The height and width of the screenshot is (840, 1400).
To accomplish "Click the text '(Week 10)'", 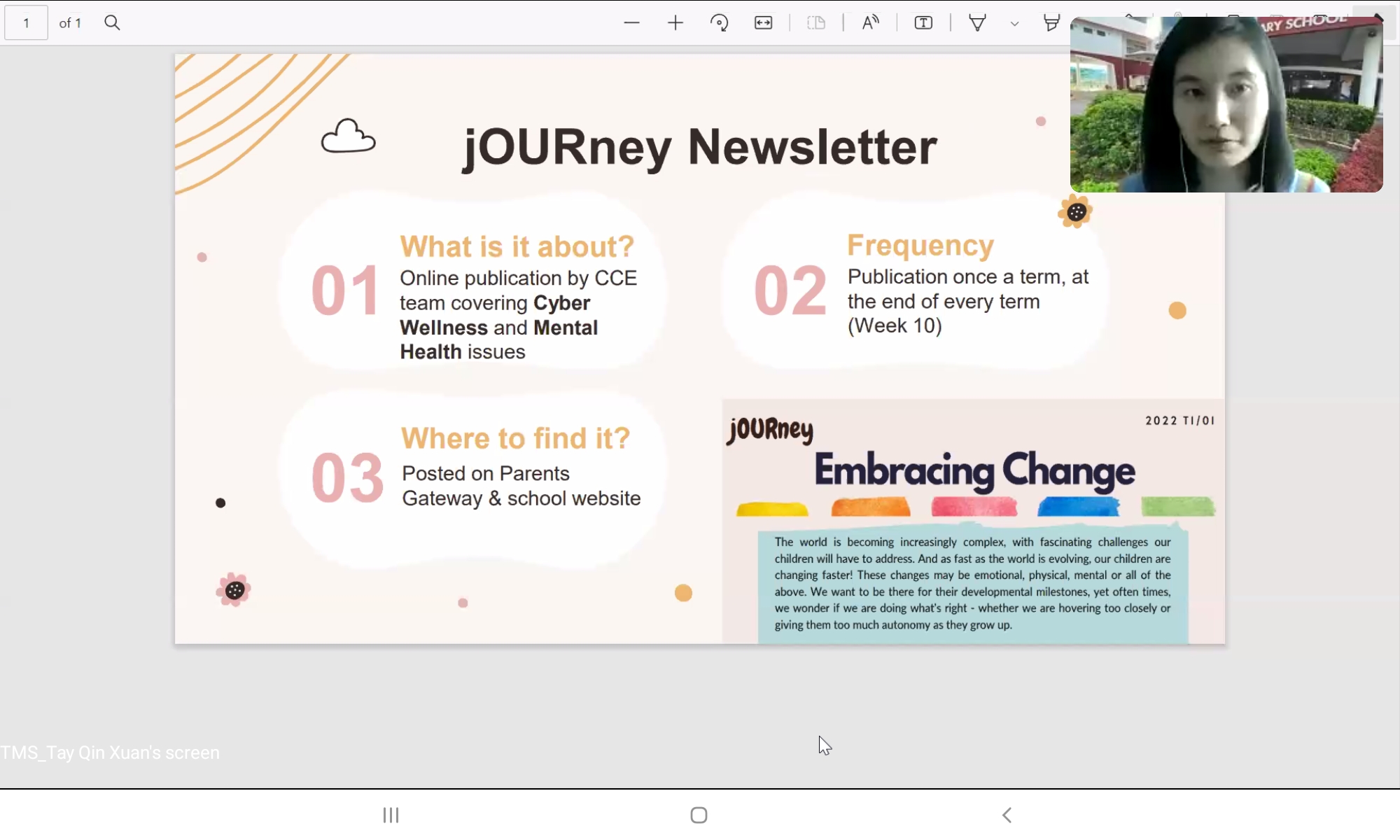I will coord(895,326).
